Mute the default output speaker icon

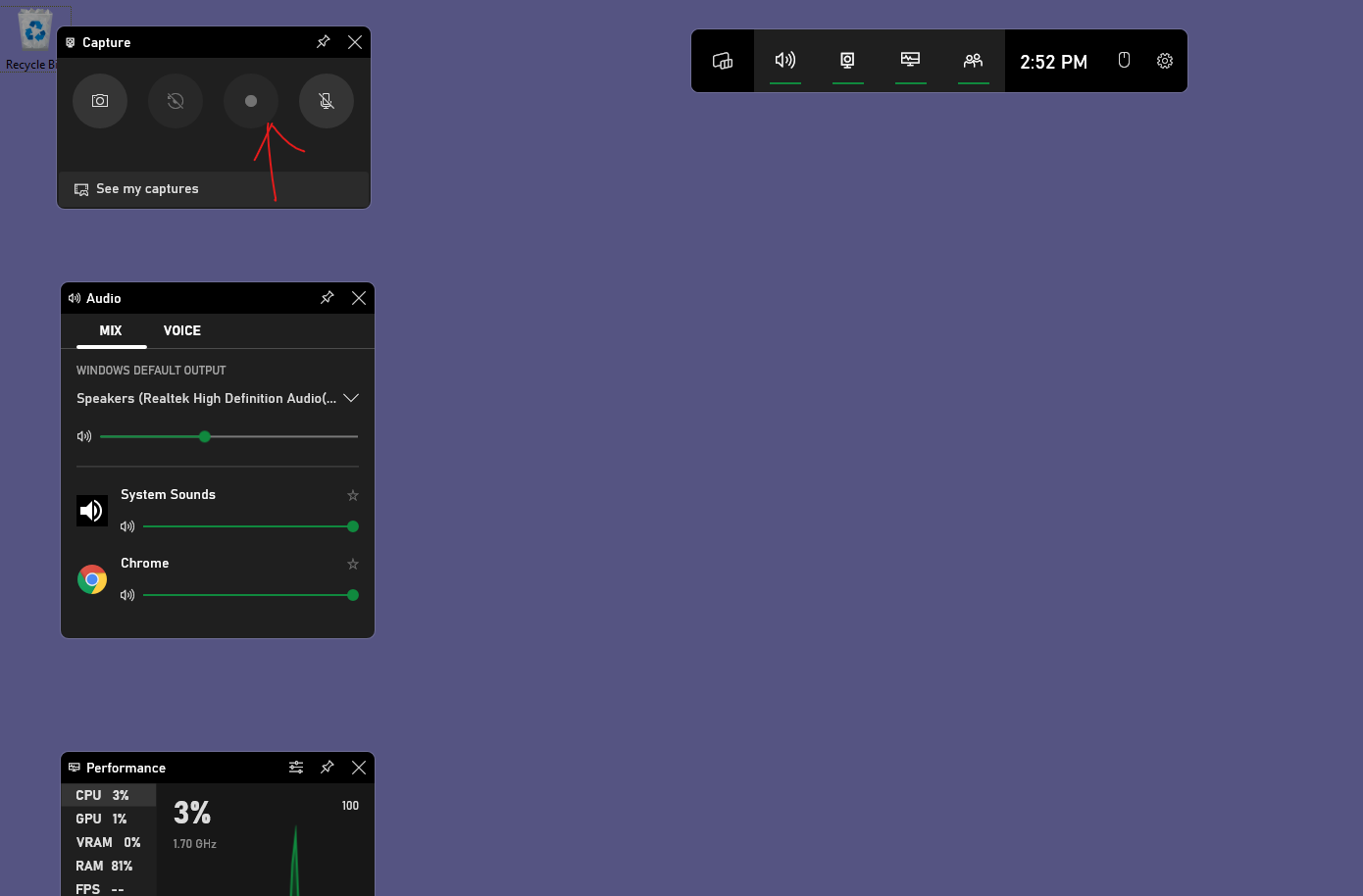(84, 436)
